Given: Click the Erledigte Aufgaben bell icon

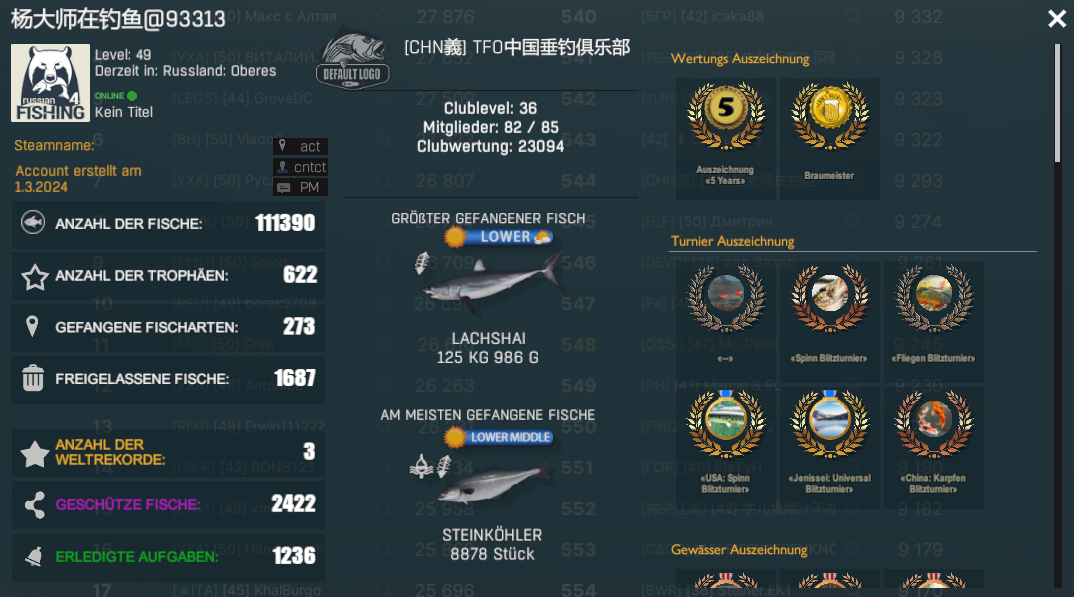Looking at the screenshot, I should (34, 557).
